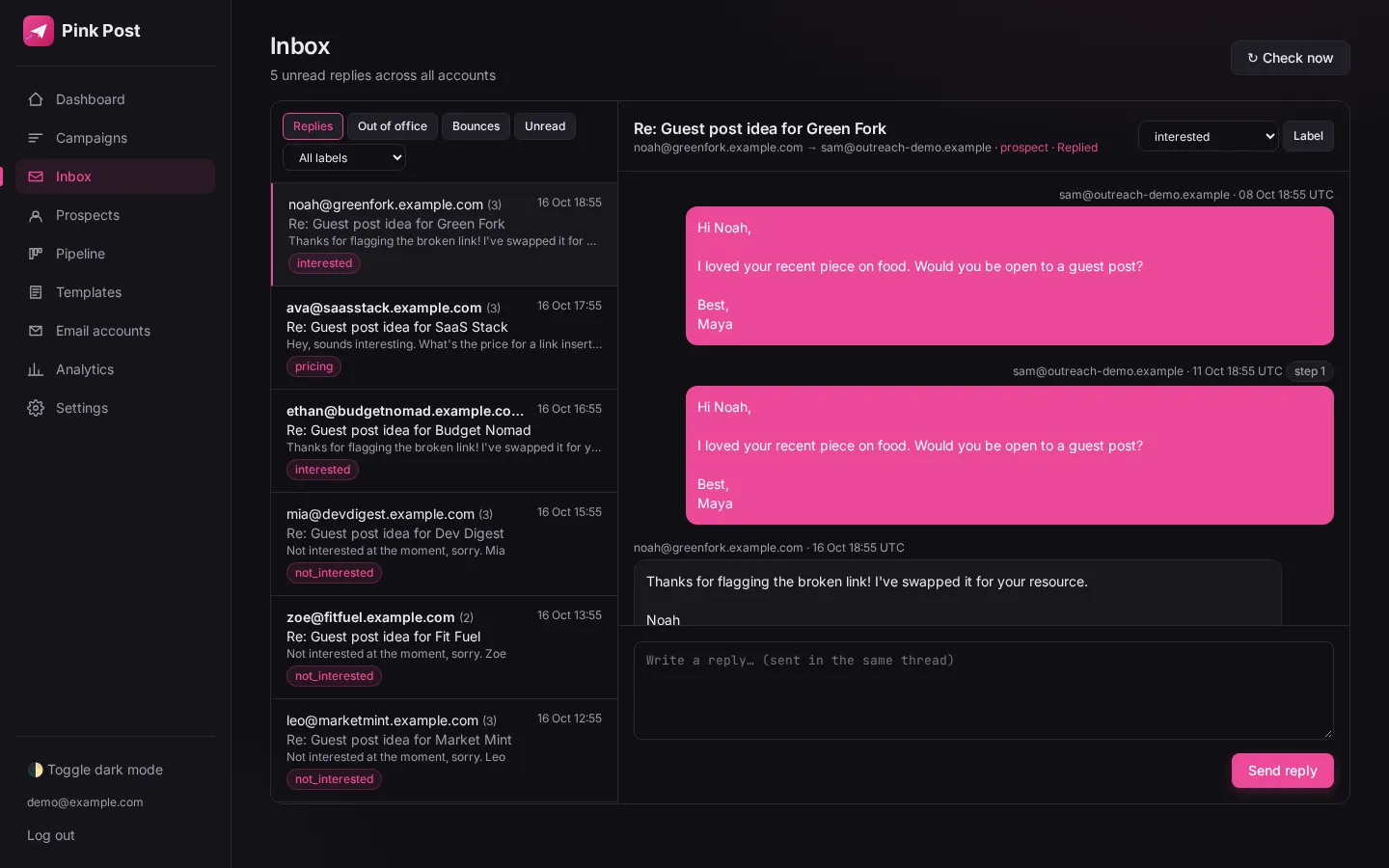This screenshot has width=1389, height=868.
Task: Click the Pink Post paper plane logo
Action: click(39, 31)
